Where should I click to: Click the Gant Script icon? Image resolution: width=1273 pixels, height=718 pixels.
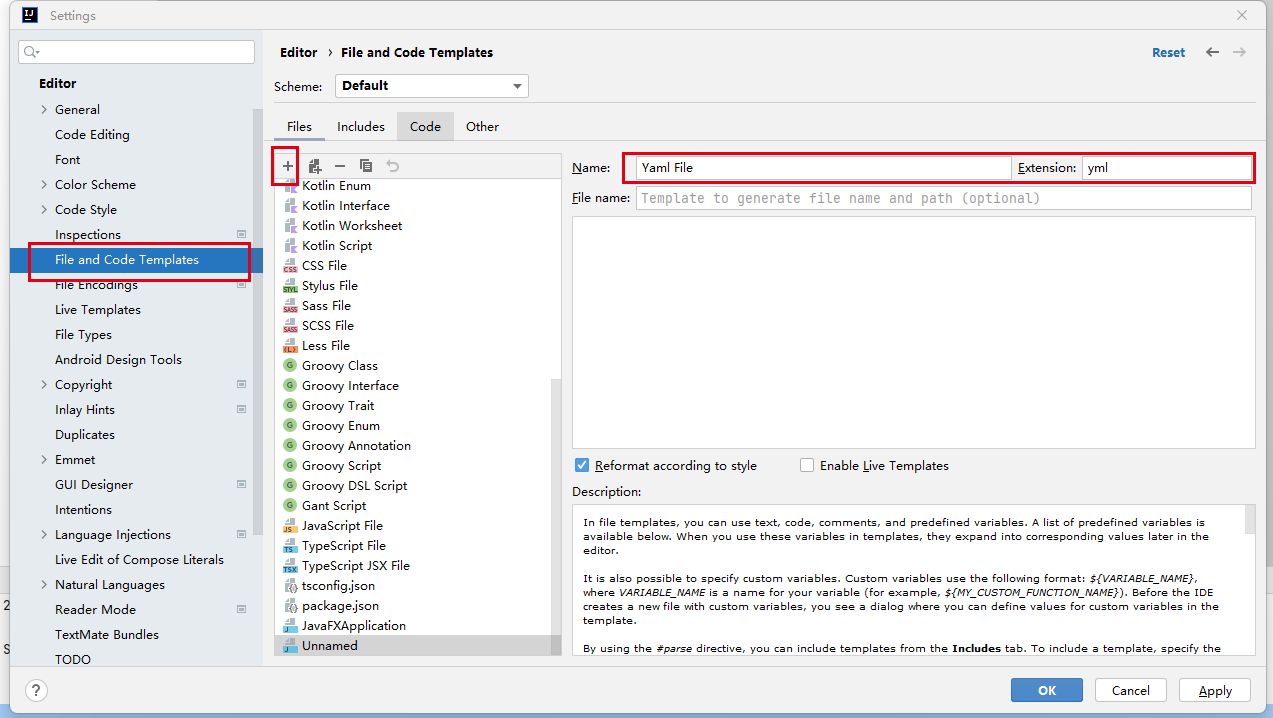[x=290, y=506]
